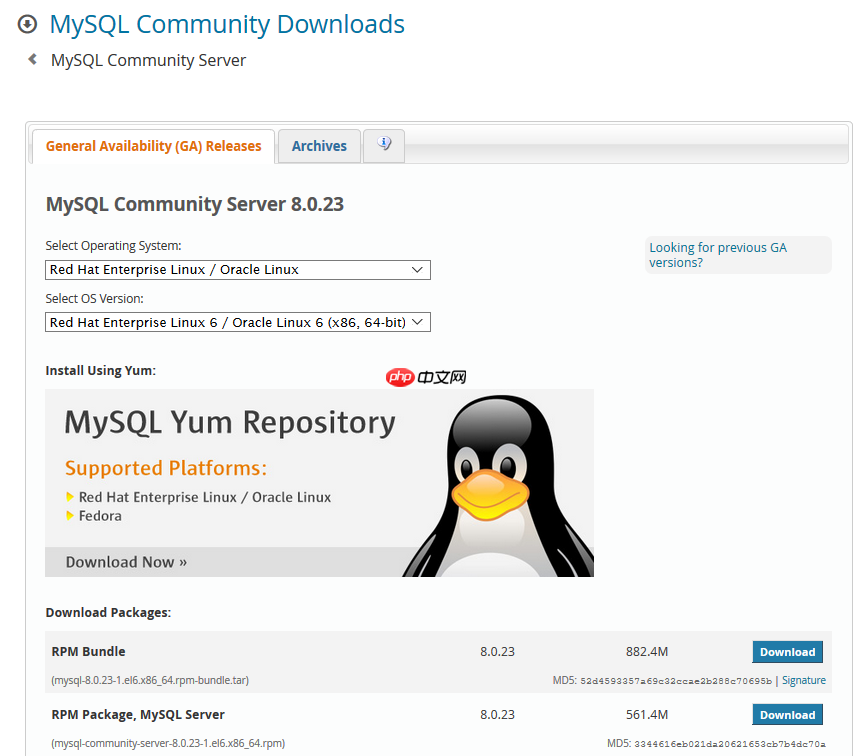
Task: Open the Select OS Version dropdown
Action: pos(237,322)
